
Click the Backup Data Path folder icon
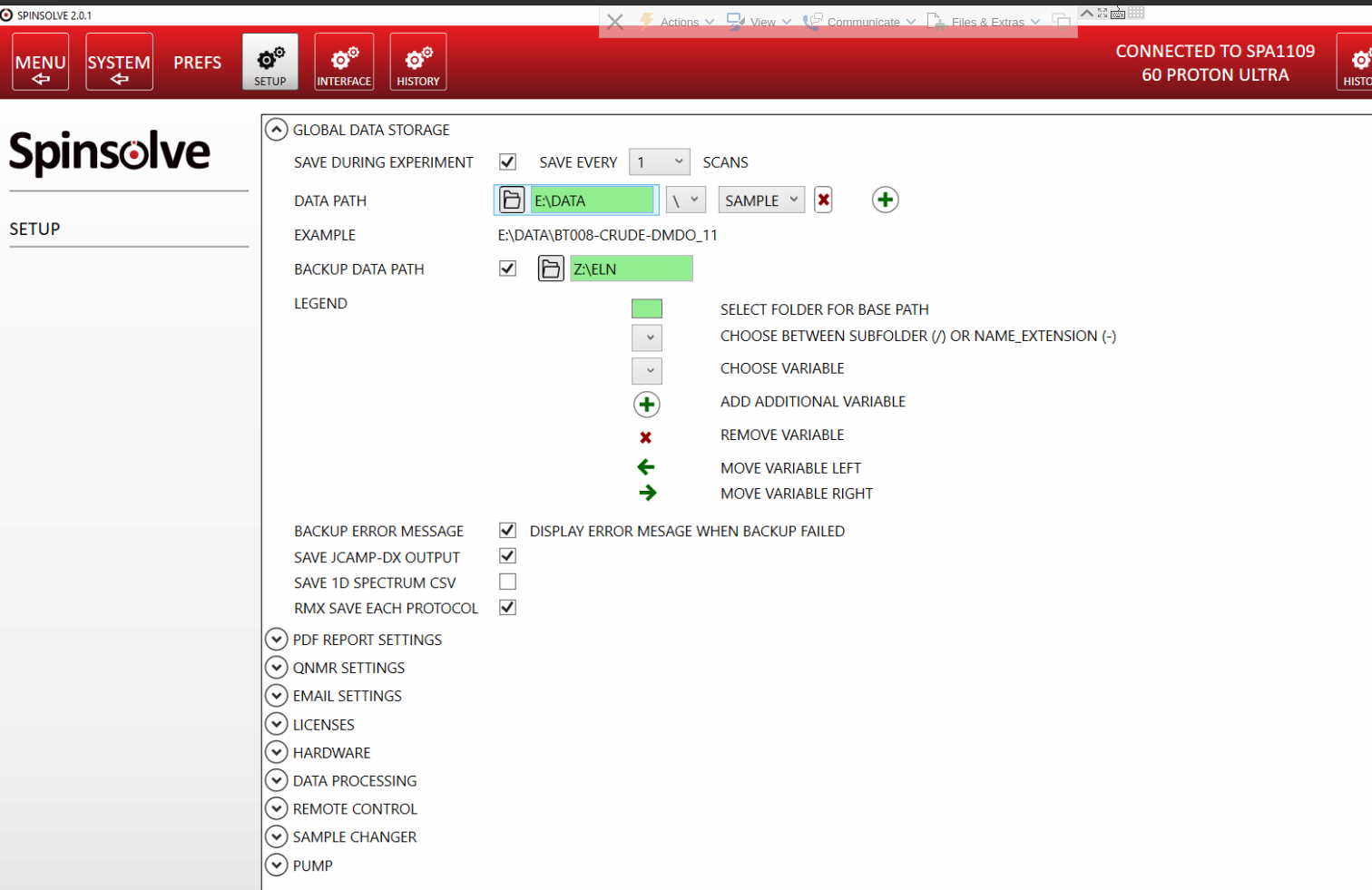coord(551,269)
